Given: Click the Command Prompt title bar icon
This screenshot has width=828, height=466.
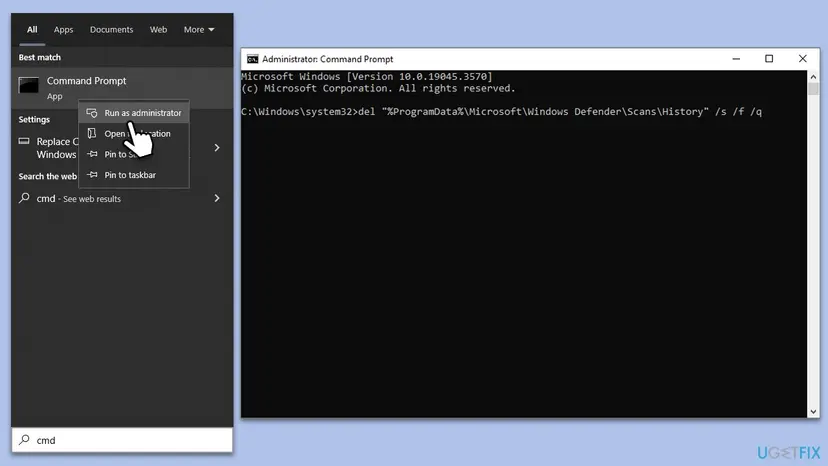Looking at the screenshot, I should pyautogui.click(x=252, y=59).
